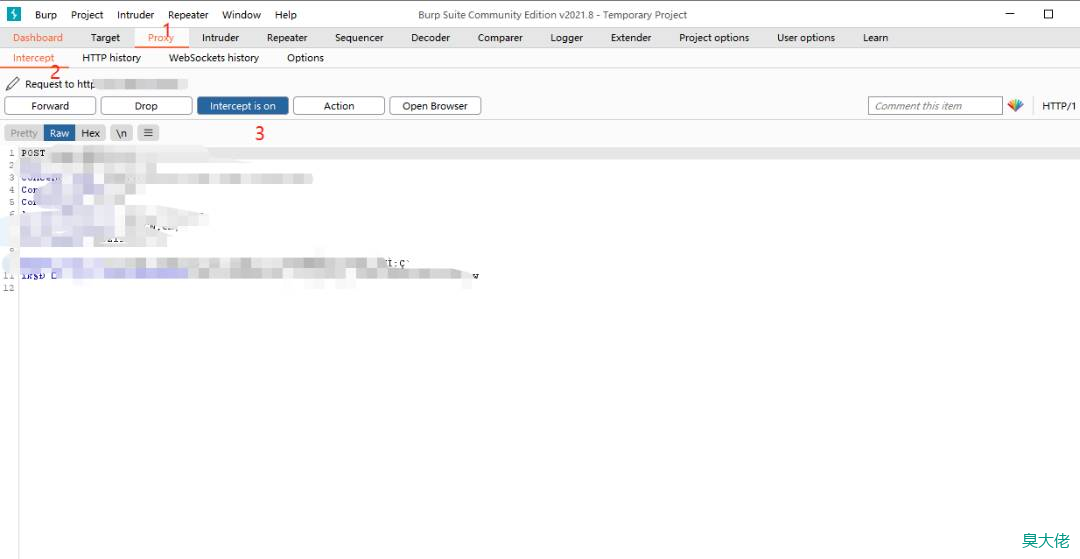Open the Learn tab

tap(875, 38)
